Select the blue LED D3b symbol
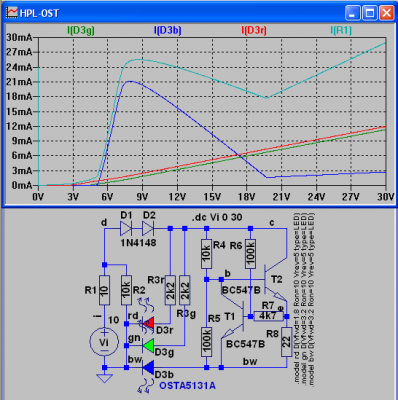 [x=148, y=367]
